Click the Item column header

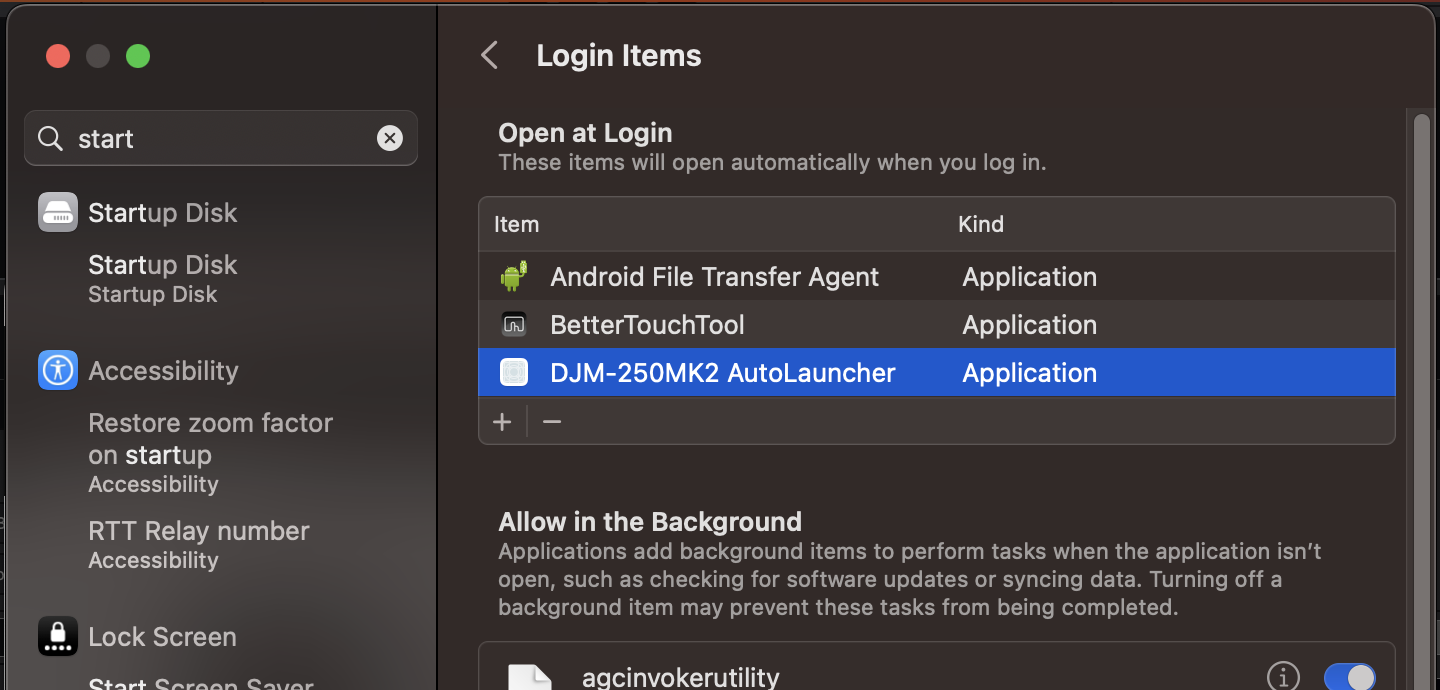(x=516, y=224)
